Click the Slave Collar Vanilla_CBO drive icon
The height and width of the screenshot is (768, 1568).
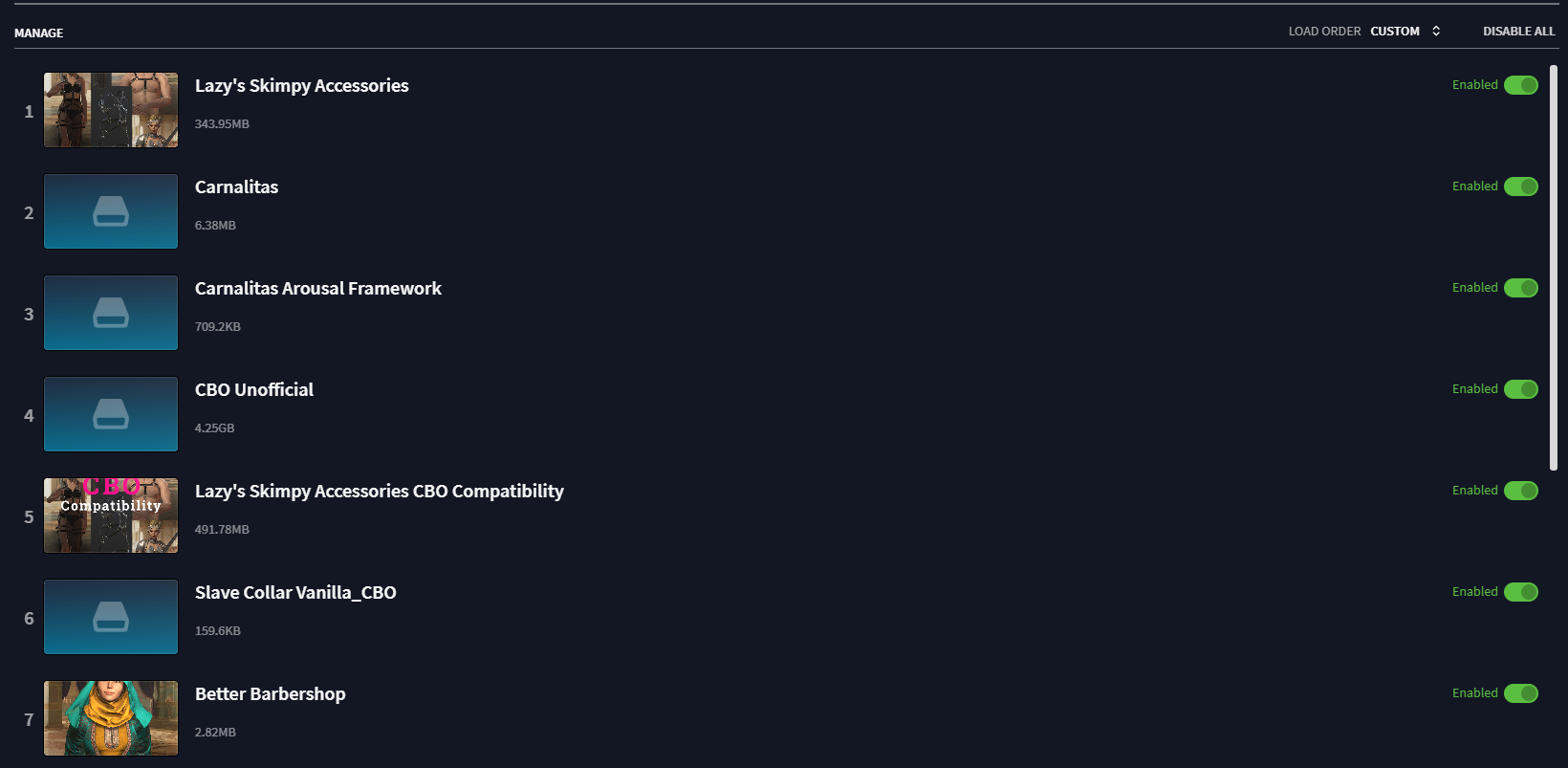[x=111, y=617]
